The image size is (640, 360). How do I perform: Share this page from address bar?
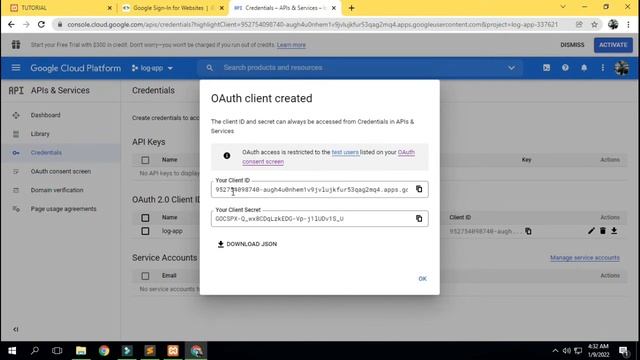tap(579, 24)
